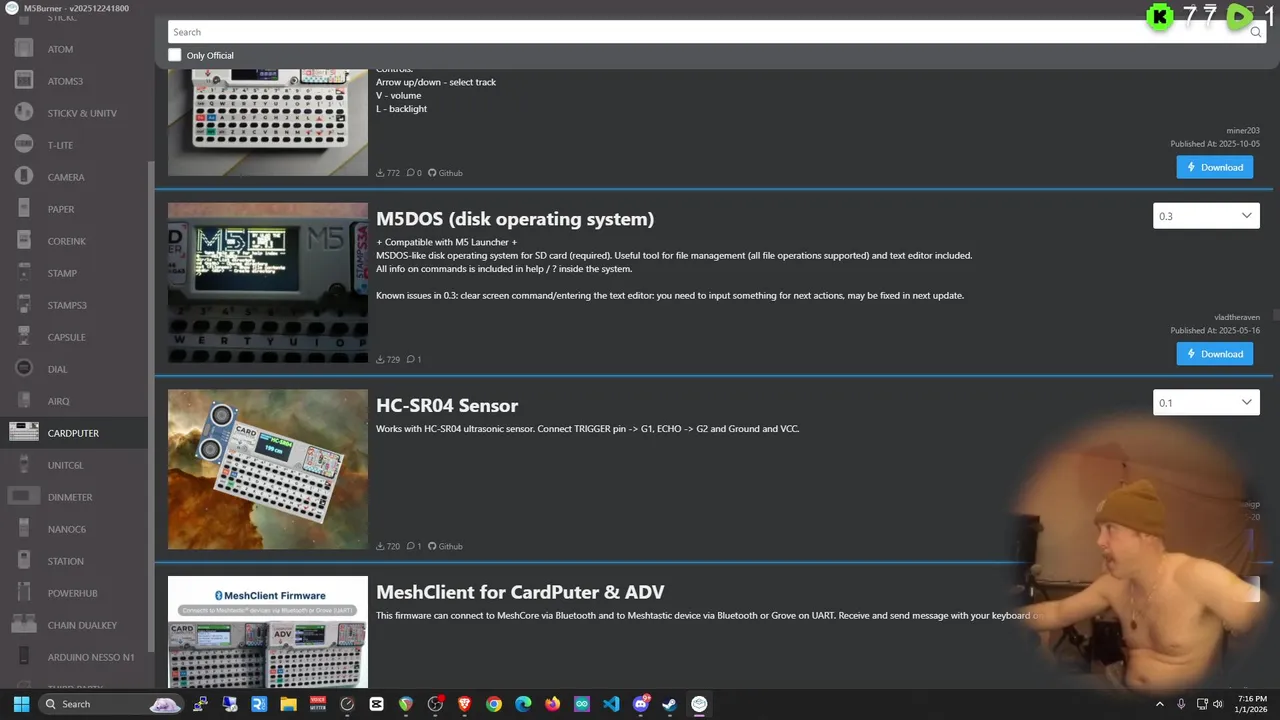Select the NANOC6 device icon

[x=24, y=528]
